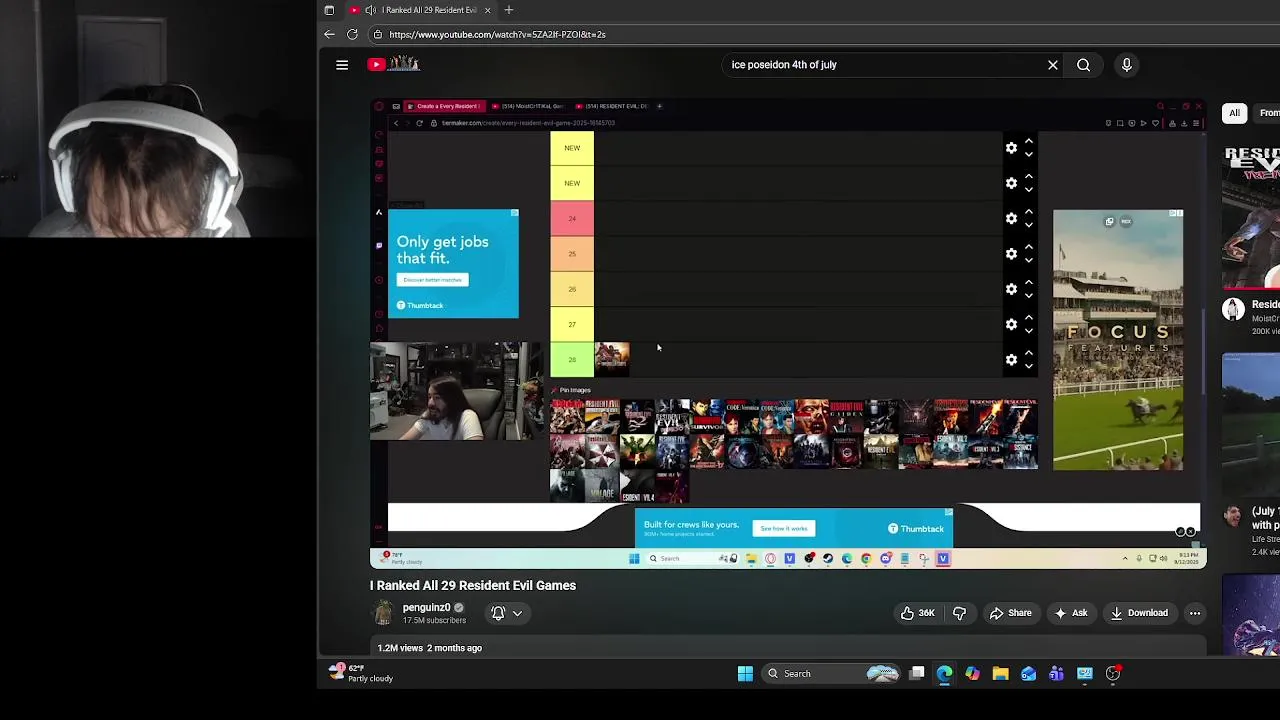Image resolution: width=1280 pixels, height=720 pixels.
Task: Toggle the notification bell for penguinz0
Action: pyautogui.click(x=498, y=613)
